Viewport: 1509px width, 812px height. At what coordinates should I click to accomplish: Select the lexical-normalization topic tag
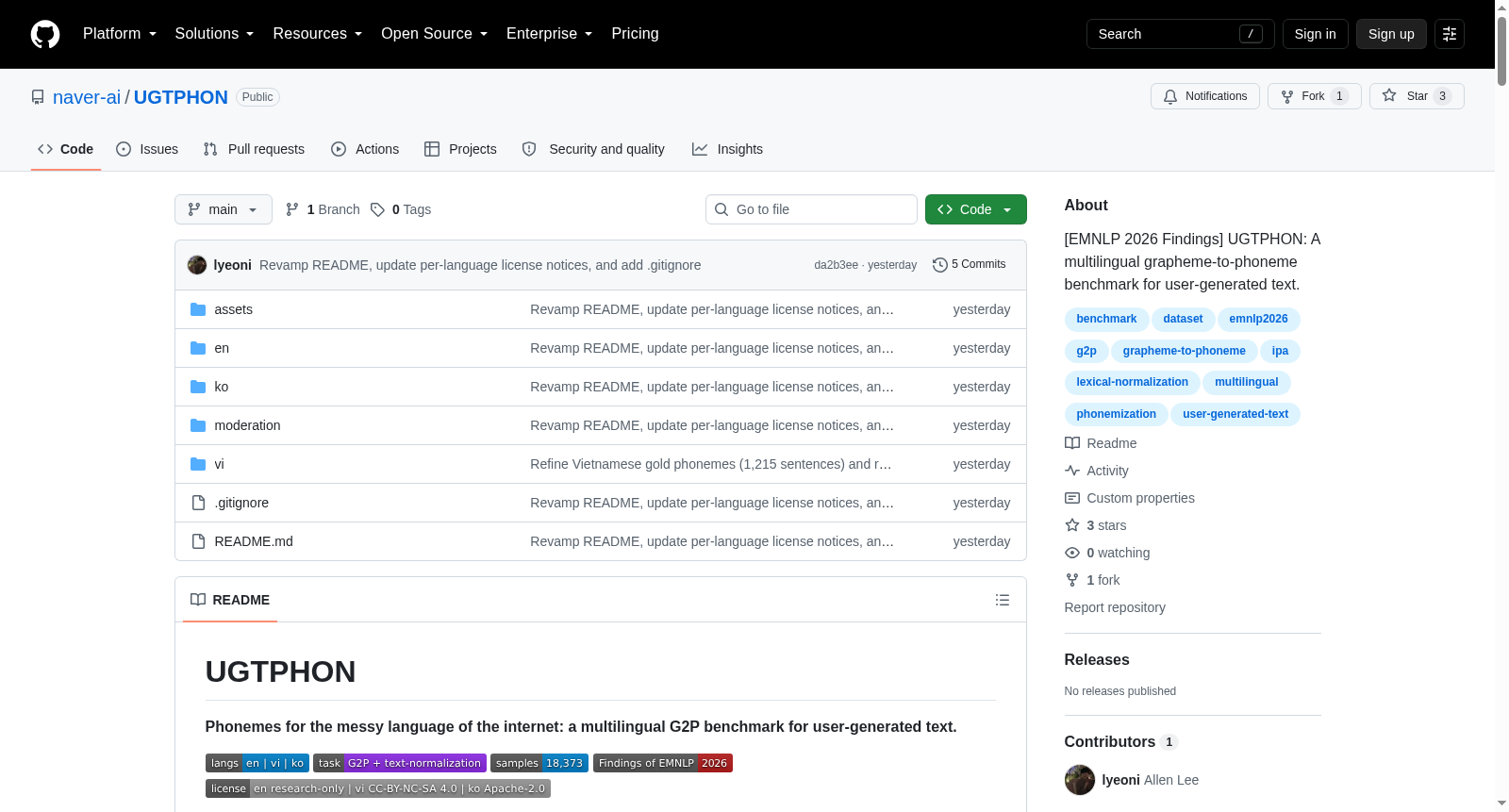[1132, 382]
